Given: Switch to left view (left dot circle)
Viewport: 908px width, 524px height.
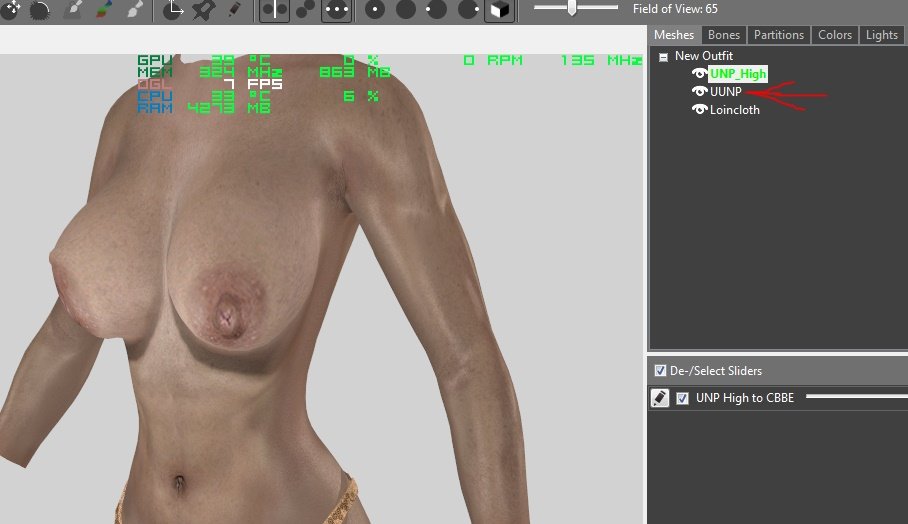Looking at the screenshot, I should [437, 9].
